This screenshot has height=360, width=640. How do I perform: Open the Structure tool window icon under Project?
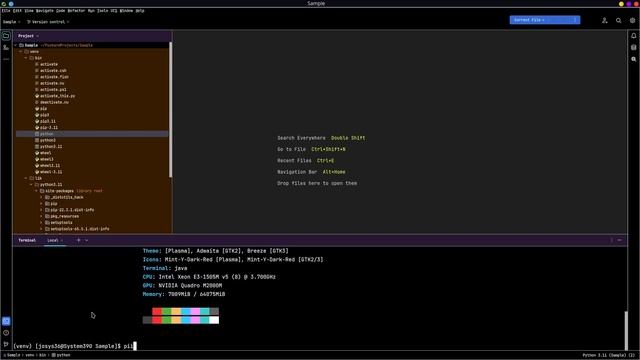coord(6,48)
